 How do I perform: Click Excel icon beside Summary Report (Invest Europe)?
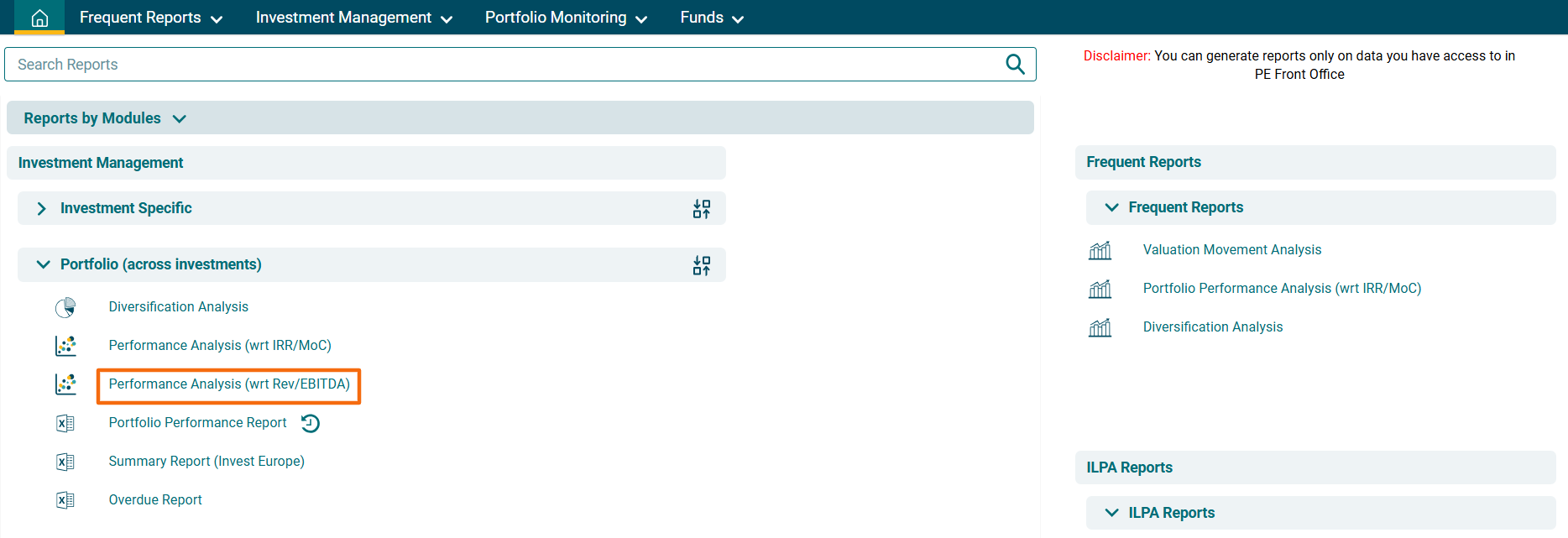click(x=65, y=462)
